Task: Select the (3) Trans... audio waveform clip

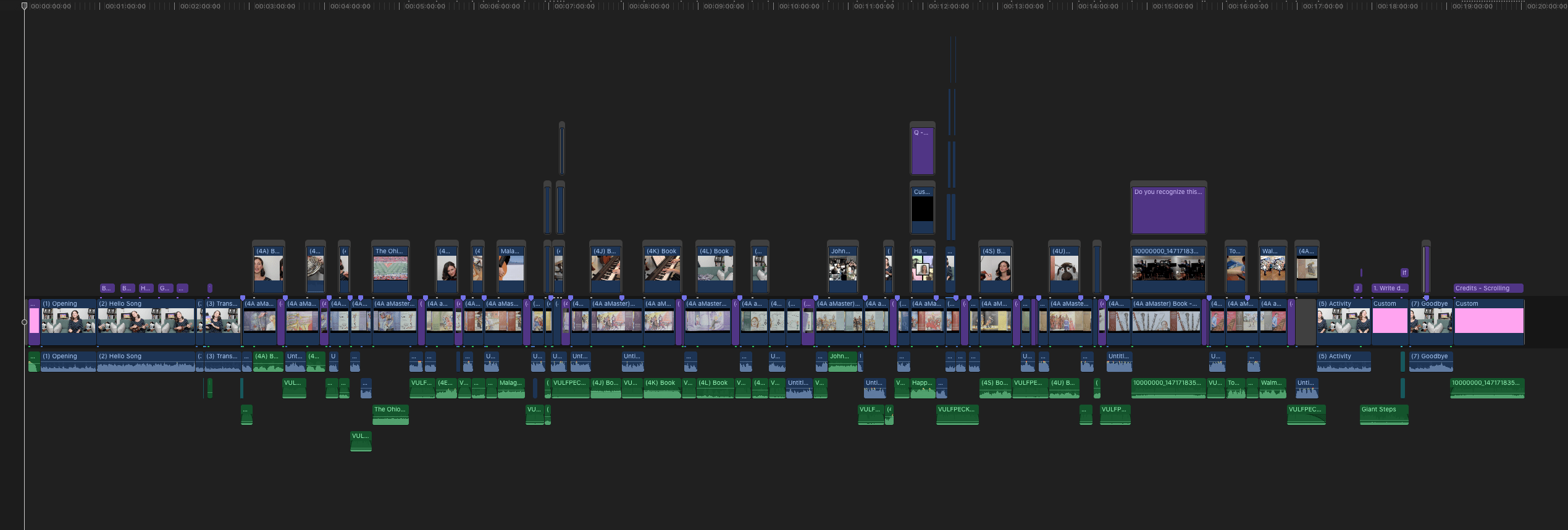Action: pyautogui.click(x=222, y=361)
